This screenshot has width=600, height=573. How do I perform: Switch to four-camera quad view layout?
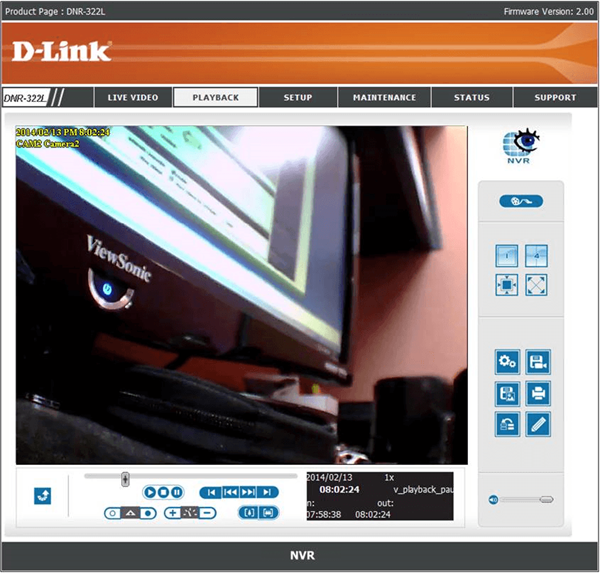537,255
